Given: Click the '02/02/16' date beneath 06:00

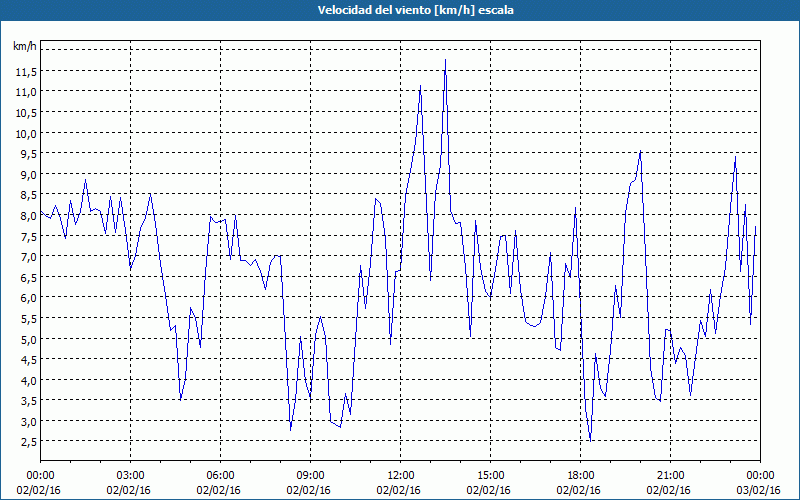Looking at the screenshot, I should pos(218,490).
